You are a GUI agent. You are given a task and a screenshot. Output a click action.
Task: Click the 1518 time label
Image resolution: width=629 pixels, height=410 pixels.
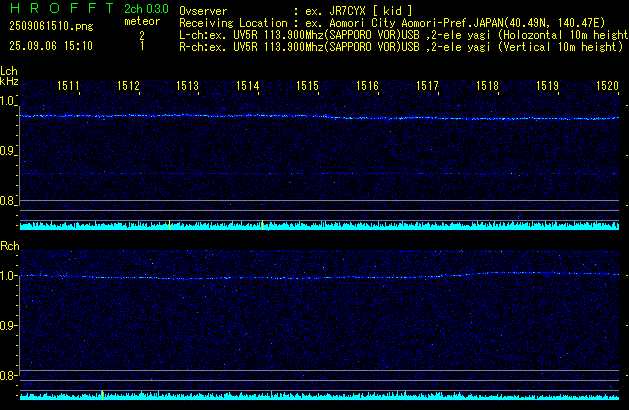point(487,86)
